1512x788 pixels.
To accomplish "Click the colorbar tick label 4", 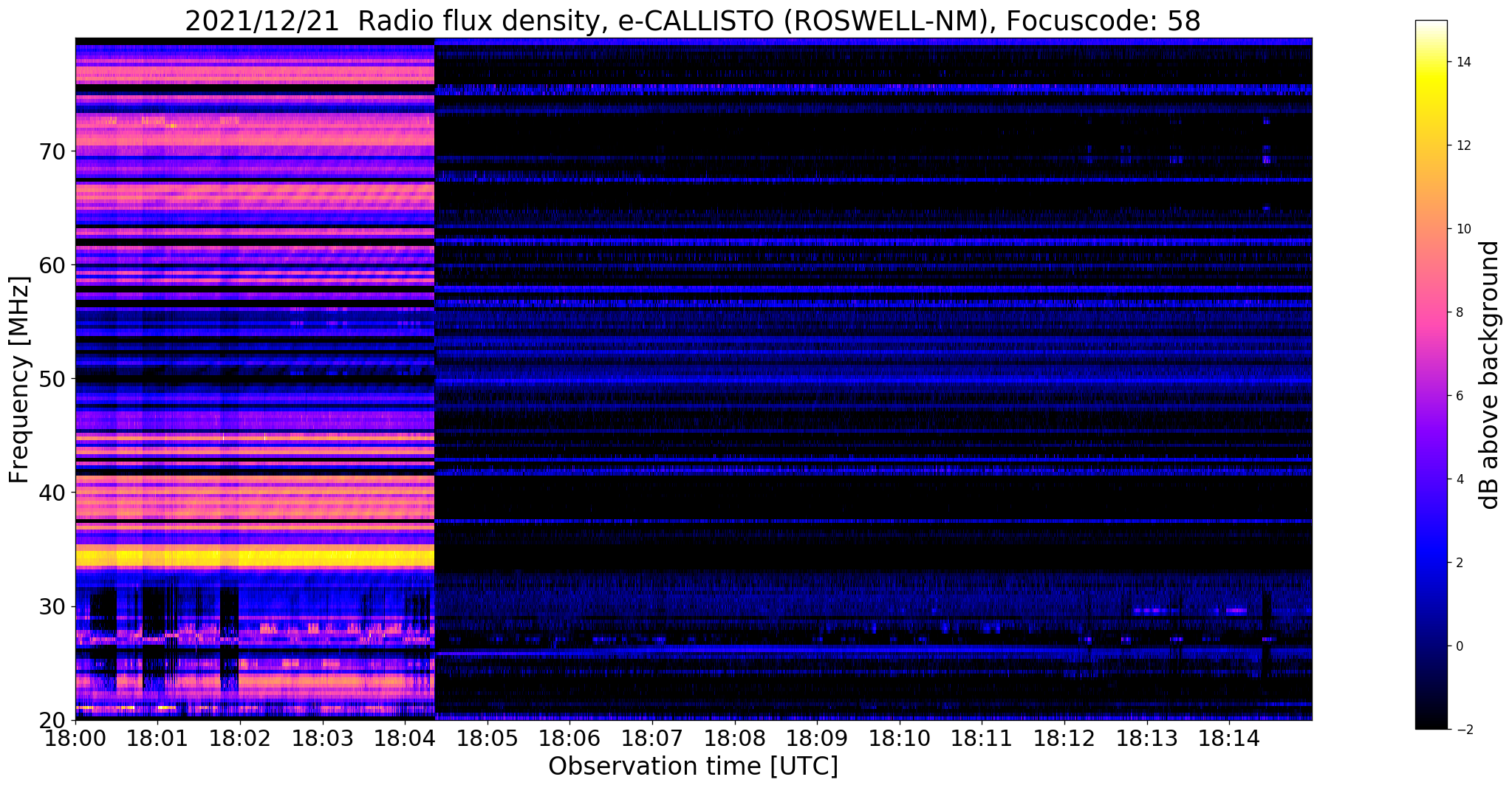I will 1460,479.
